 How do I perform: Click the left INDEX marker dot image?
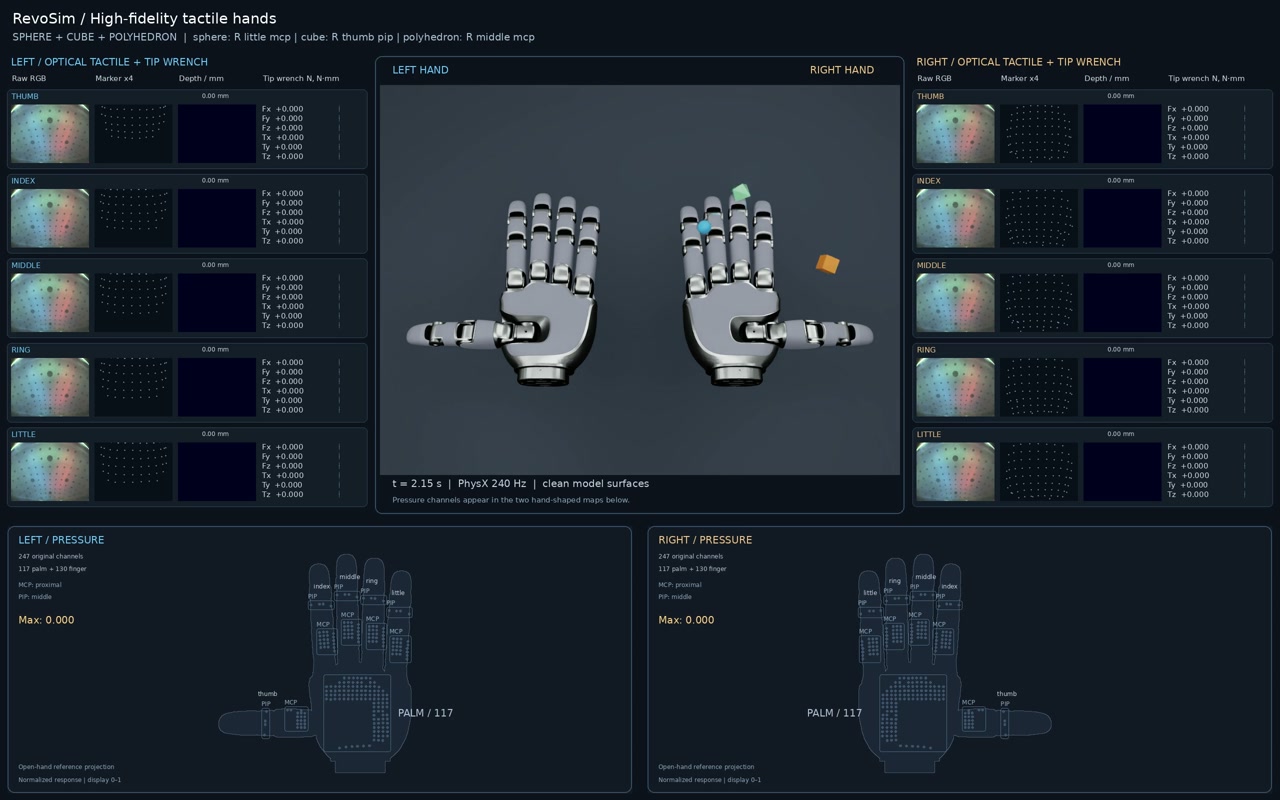133,218
